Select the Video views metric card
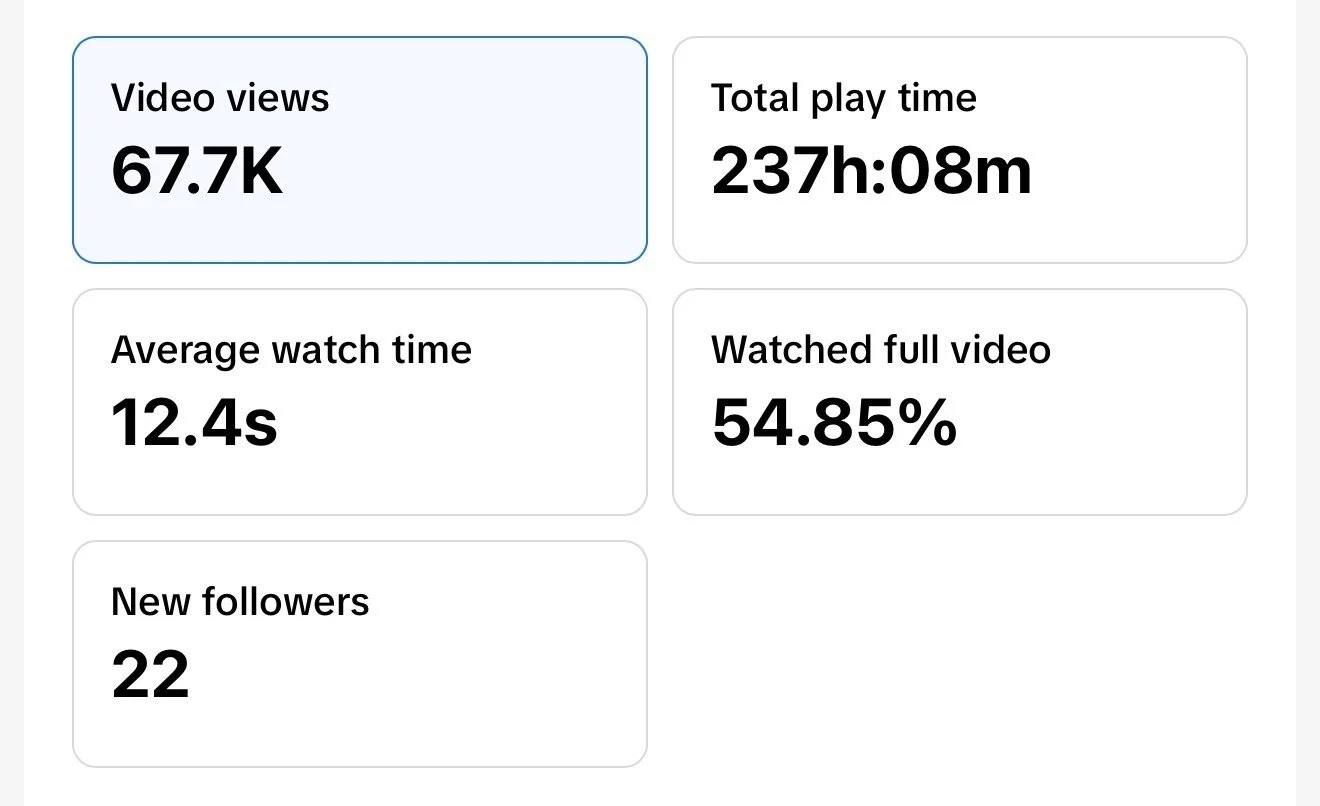 click(360, 150)
